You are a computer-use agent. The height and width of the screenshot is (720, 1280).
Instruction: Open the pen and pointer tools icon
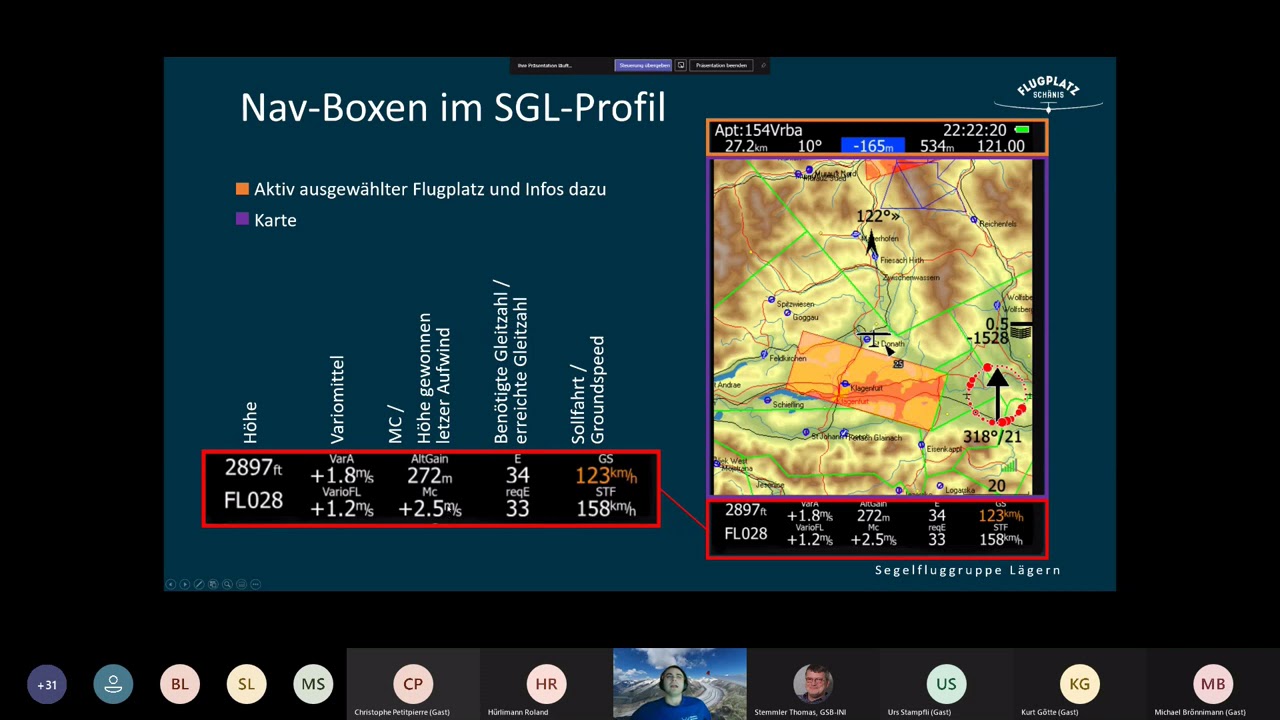[x=198, y=584]
